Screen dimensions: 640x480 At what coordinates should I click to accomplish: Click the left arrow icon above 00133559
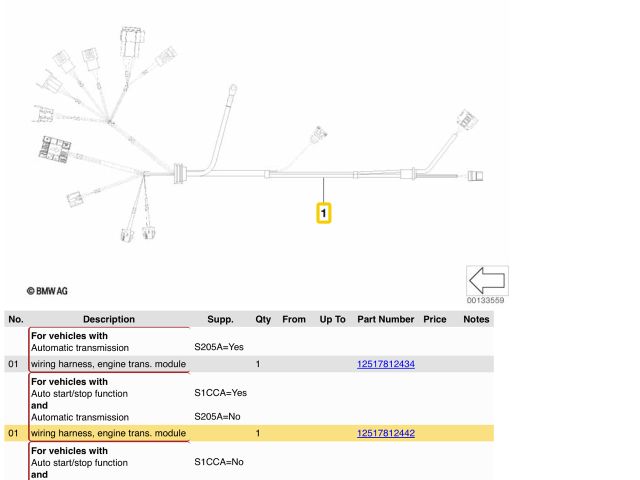[488, 280]
